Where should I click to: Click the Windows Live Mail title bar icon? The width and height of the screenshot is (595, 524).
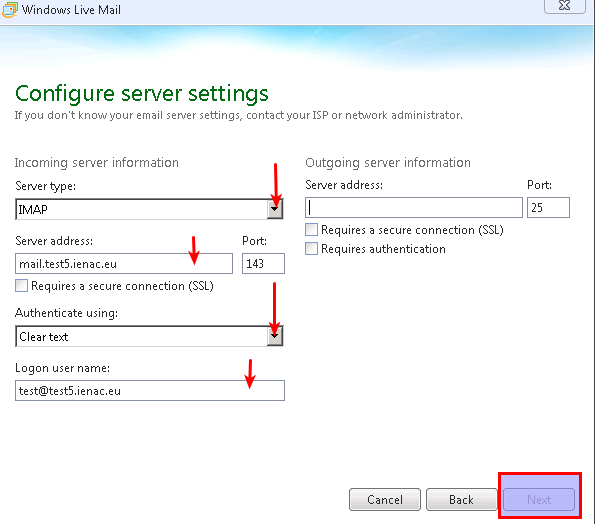tap(9, 9)
